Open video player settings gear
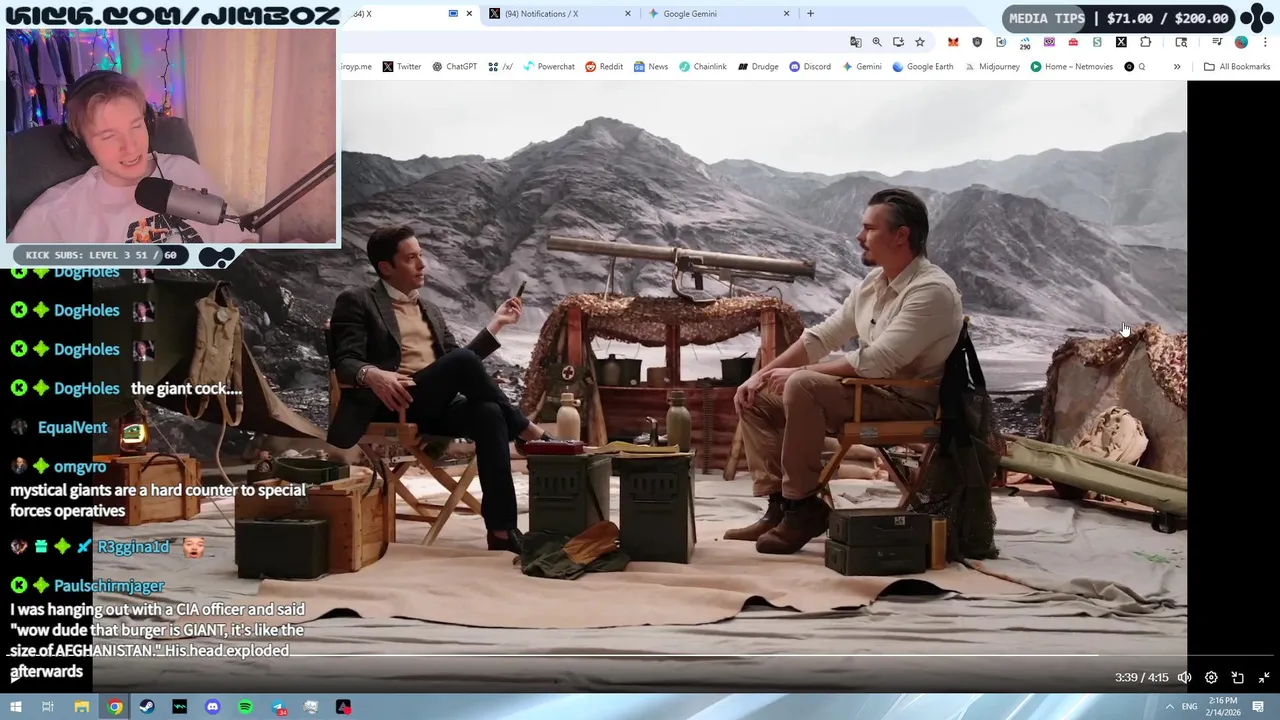 (1211, 677)
